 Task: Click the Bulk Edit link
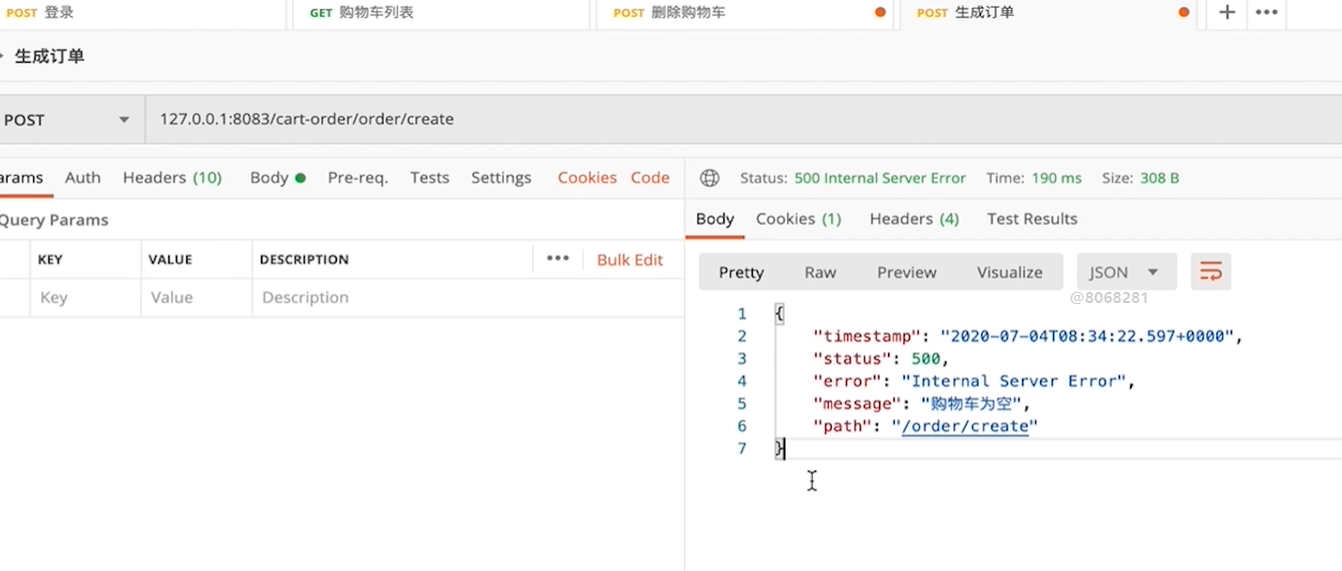coord(630,260)
